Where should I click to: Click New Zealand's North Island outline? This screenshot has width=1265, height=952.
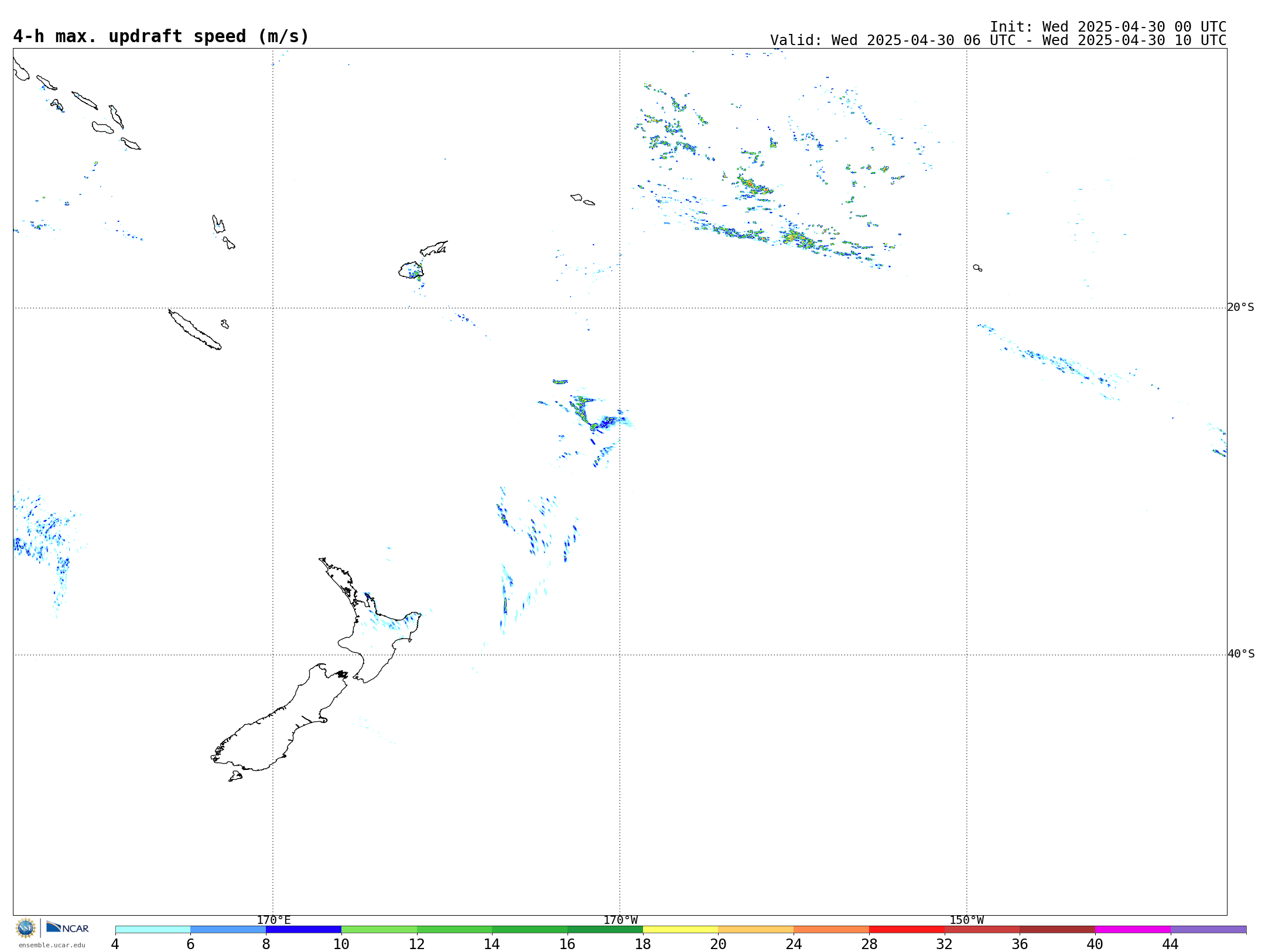(x=370, y=621)
